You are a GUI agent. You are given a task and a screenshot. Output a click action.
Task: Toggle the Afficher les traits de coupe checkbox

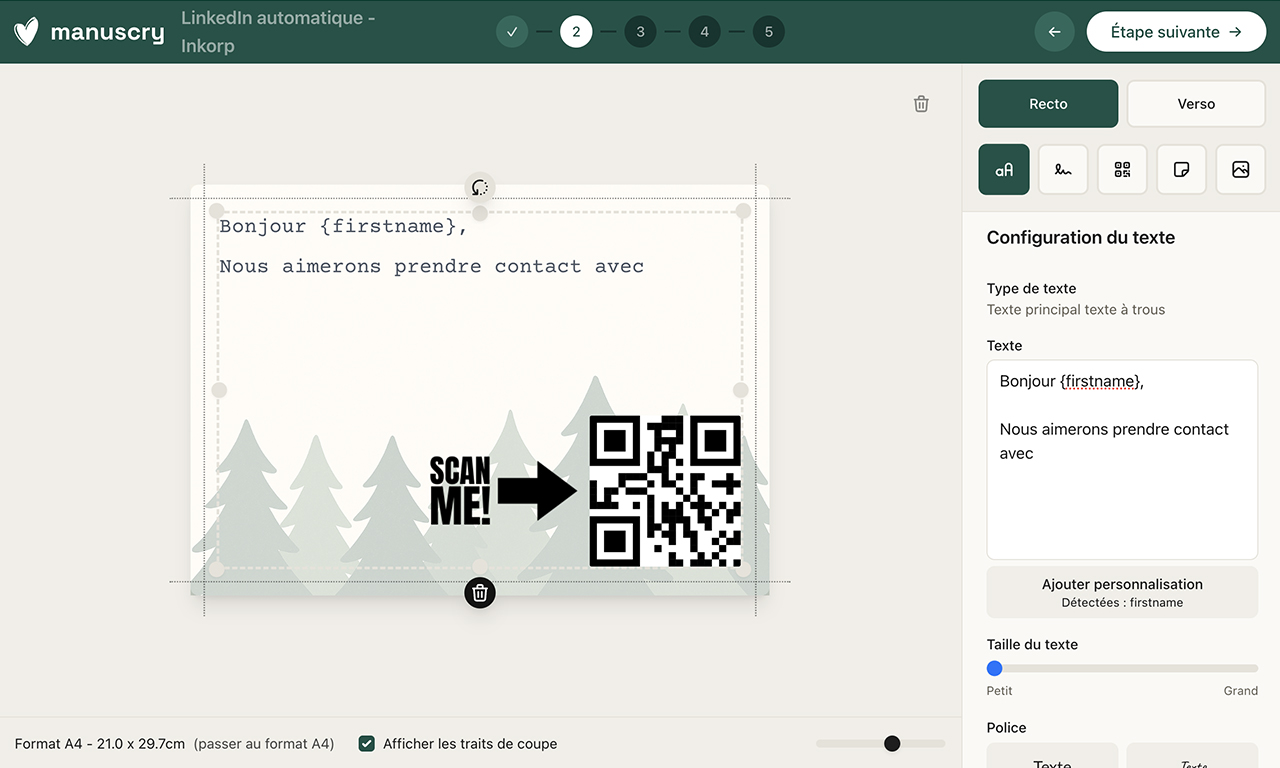(367, 743)
